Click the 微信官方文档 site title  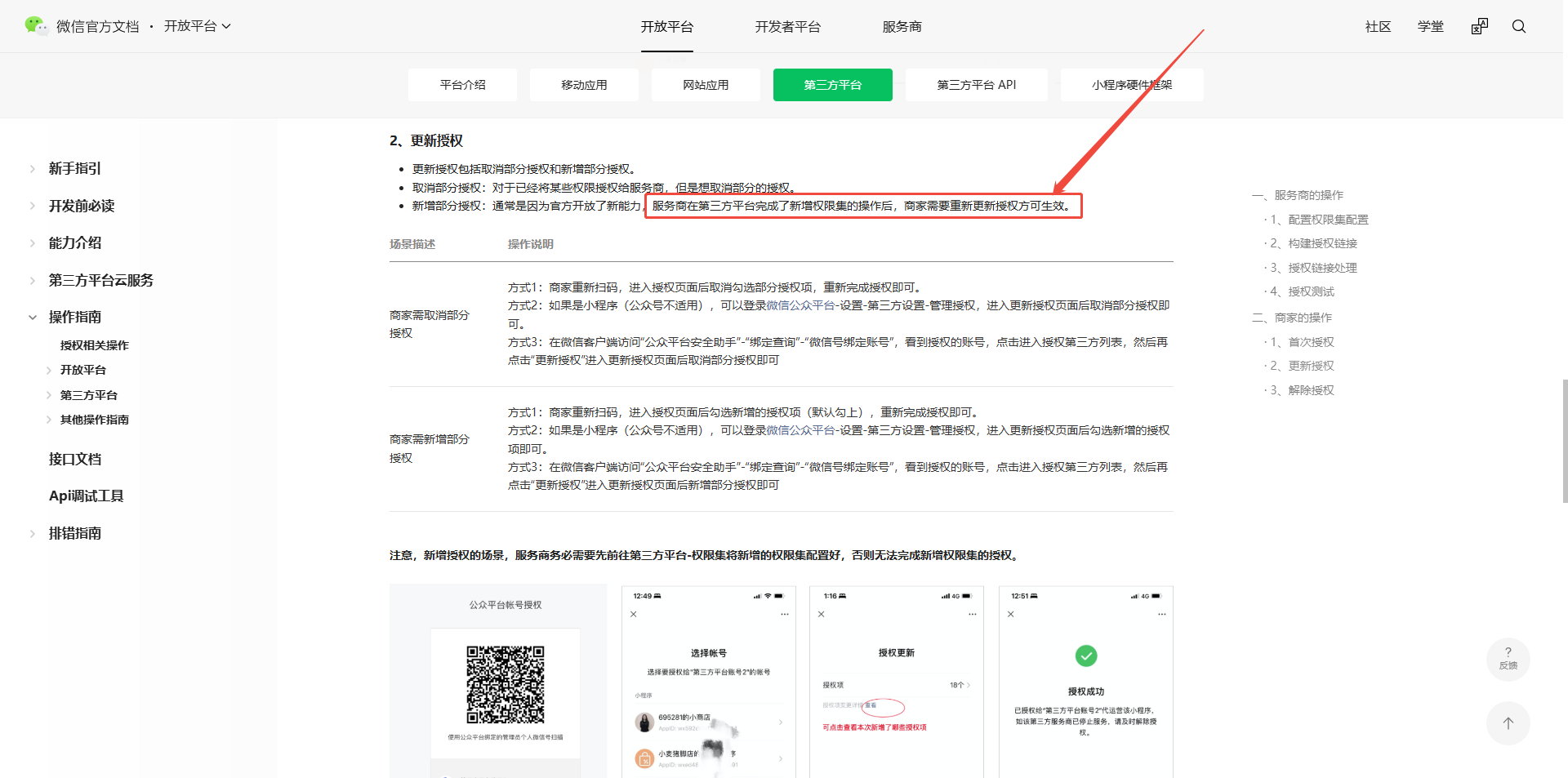pos(98,27)
